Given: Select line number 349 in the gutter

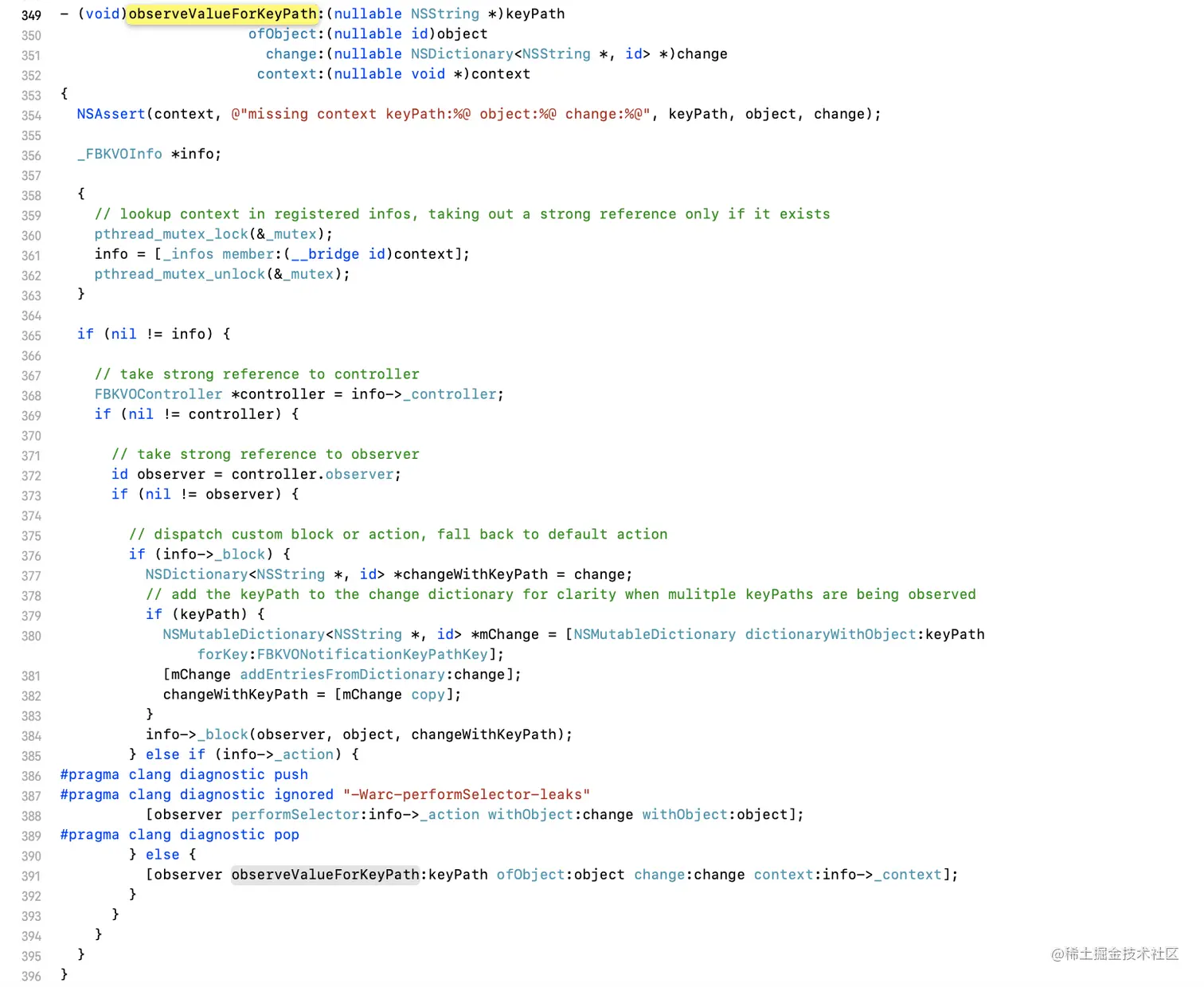Looking at the screenshot, I should (31, 14).
